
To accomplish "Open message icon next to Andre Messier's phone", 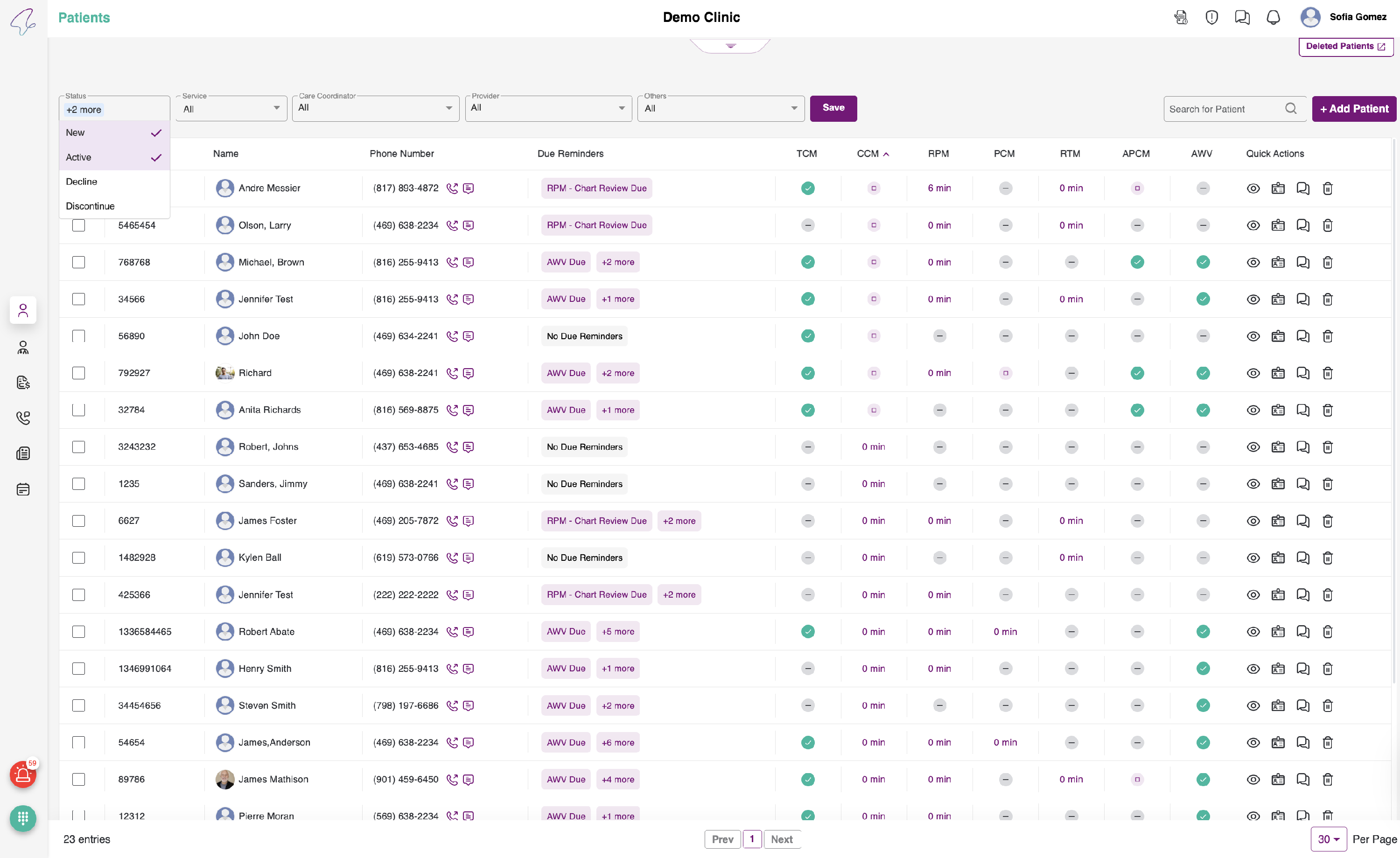I will 468,188.
